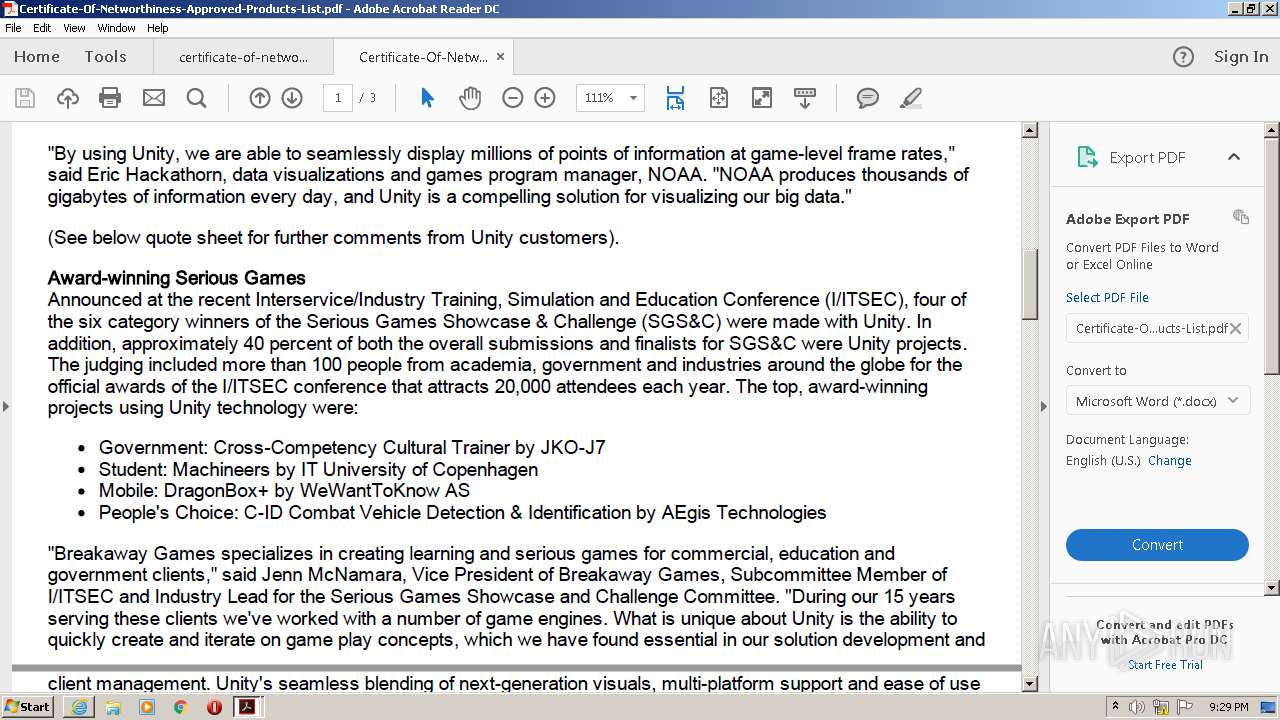Switch to the Home tab
This screenshot has height=720, width=1280.
[x=37, y=57]
